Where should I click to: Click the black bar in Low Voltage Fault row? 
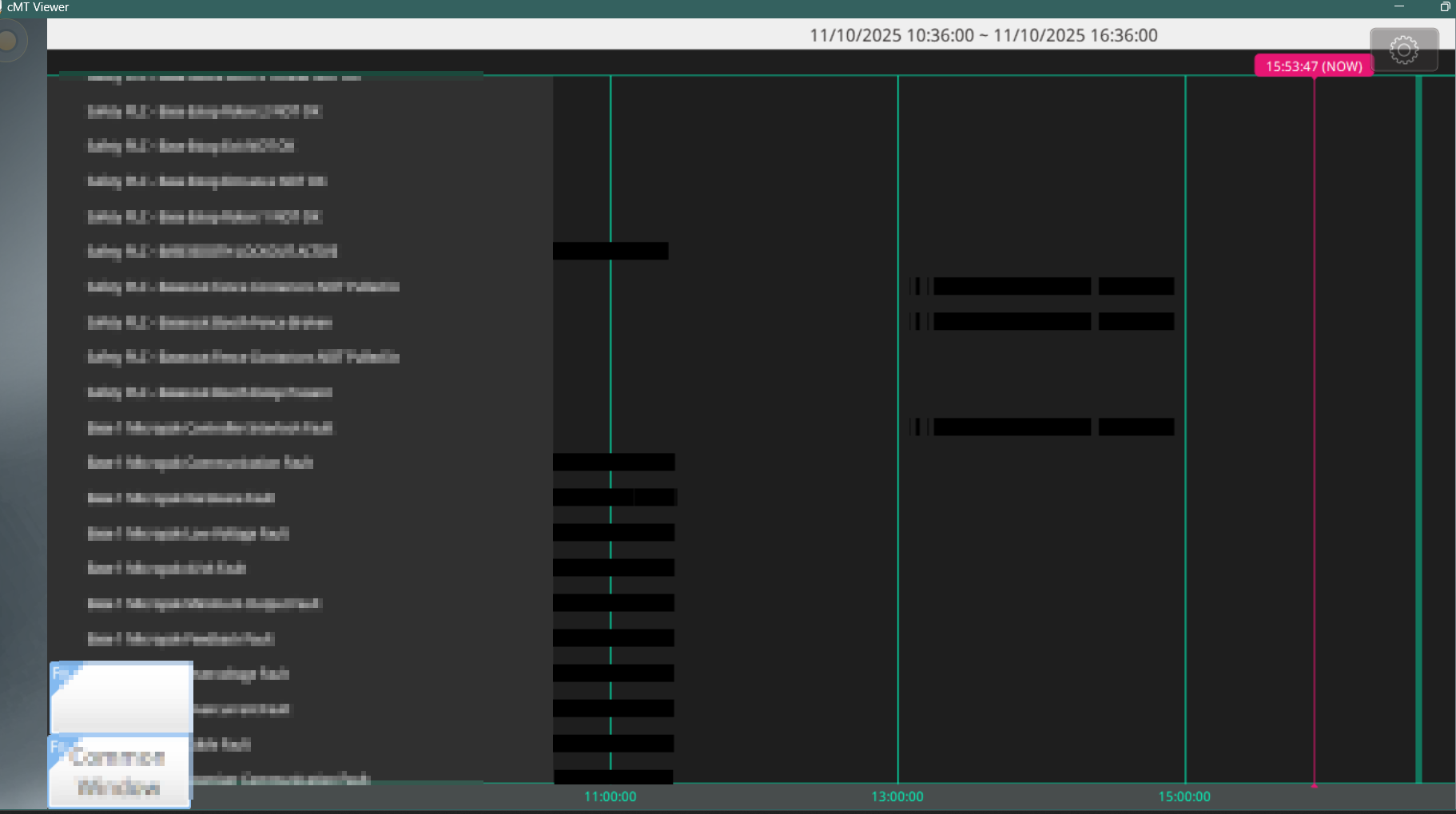613,533
